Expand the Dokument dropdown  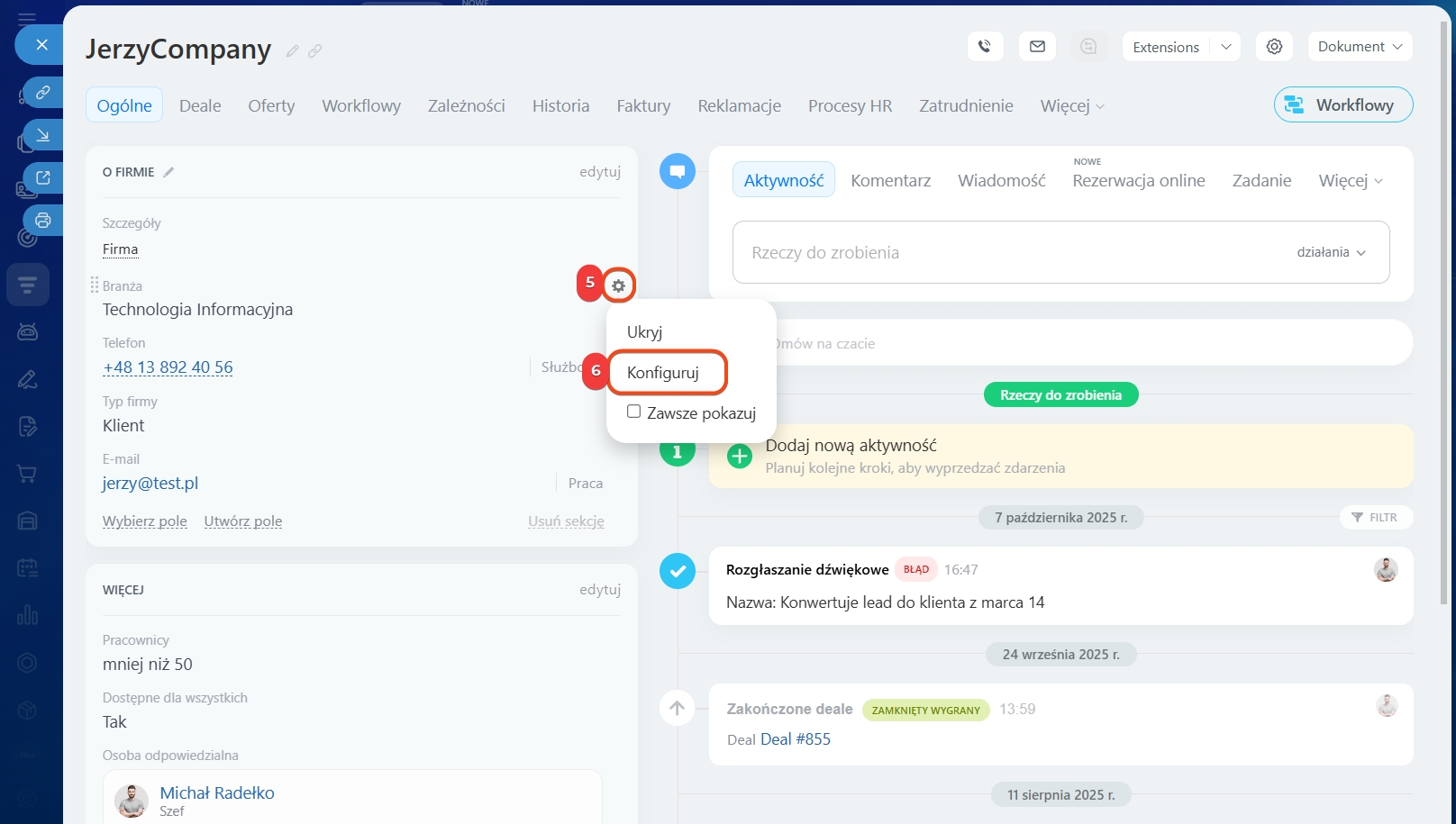(1359, 47)
